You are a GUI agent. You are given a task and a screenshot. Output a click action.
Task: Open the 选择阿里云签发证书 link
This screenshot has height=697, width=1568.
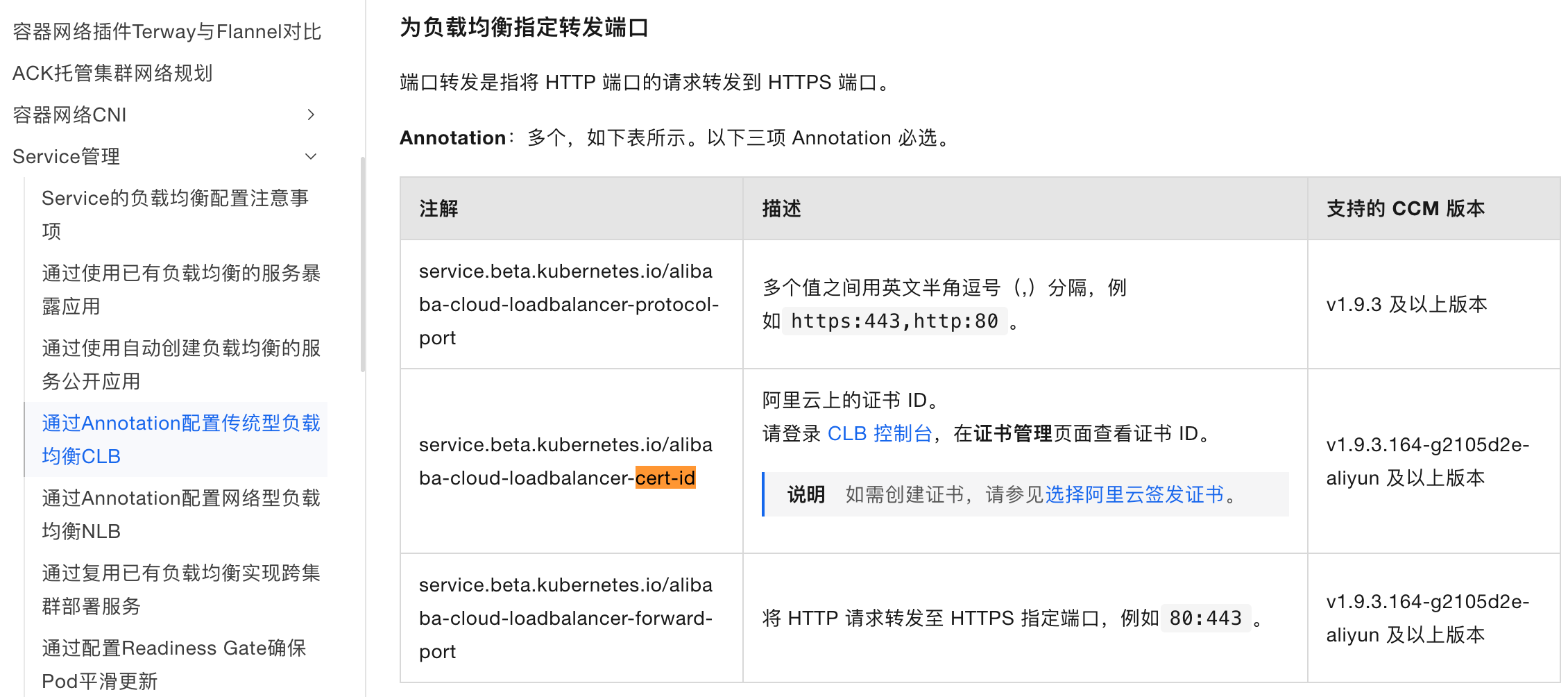coord(1134,494)
